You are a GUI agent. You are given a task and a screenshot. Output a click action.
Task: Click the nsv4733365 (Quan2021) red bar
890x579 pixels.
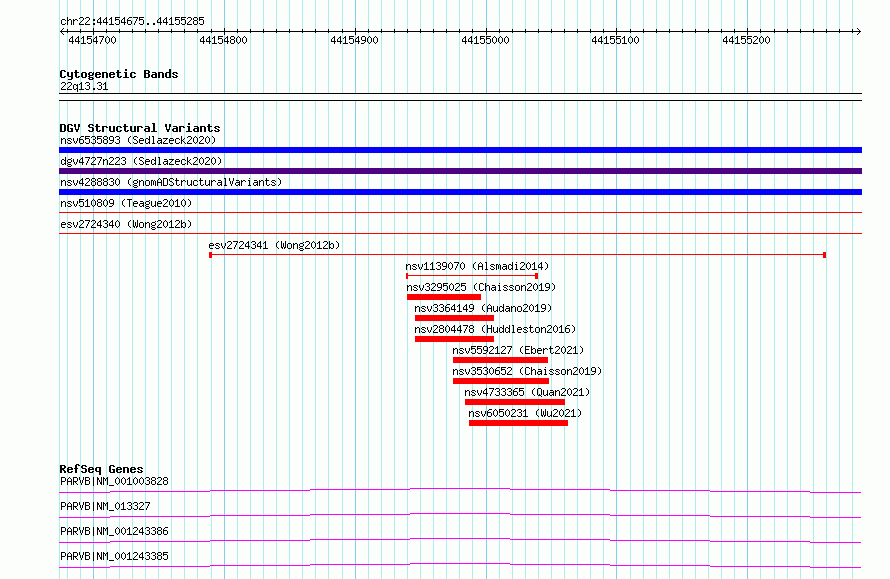click(x=515, y=402)
